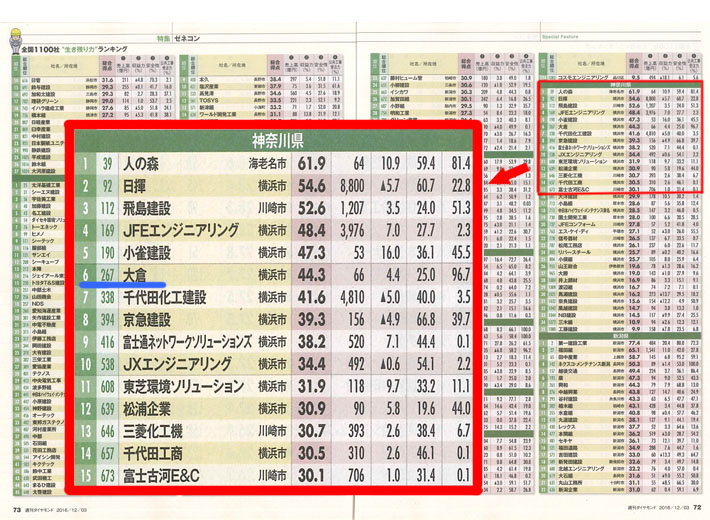Image resolution: width=710 pixels, height=520 pixels.
Task: Select 飛島建設 in the enlarged table
Action: point(147,208)
